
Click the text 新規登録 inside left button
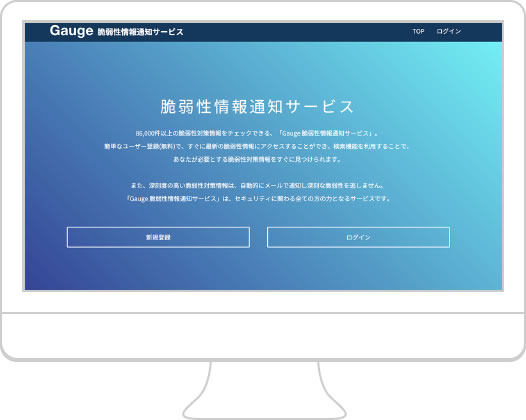158,238
